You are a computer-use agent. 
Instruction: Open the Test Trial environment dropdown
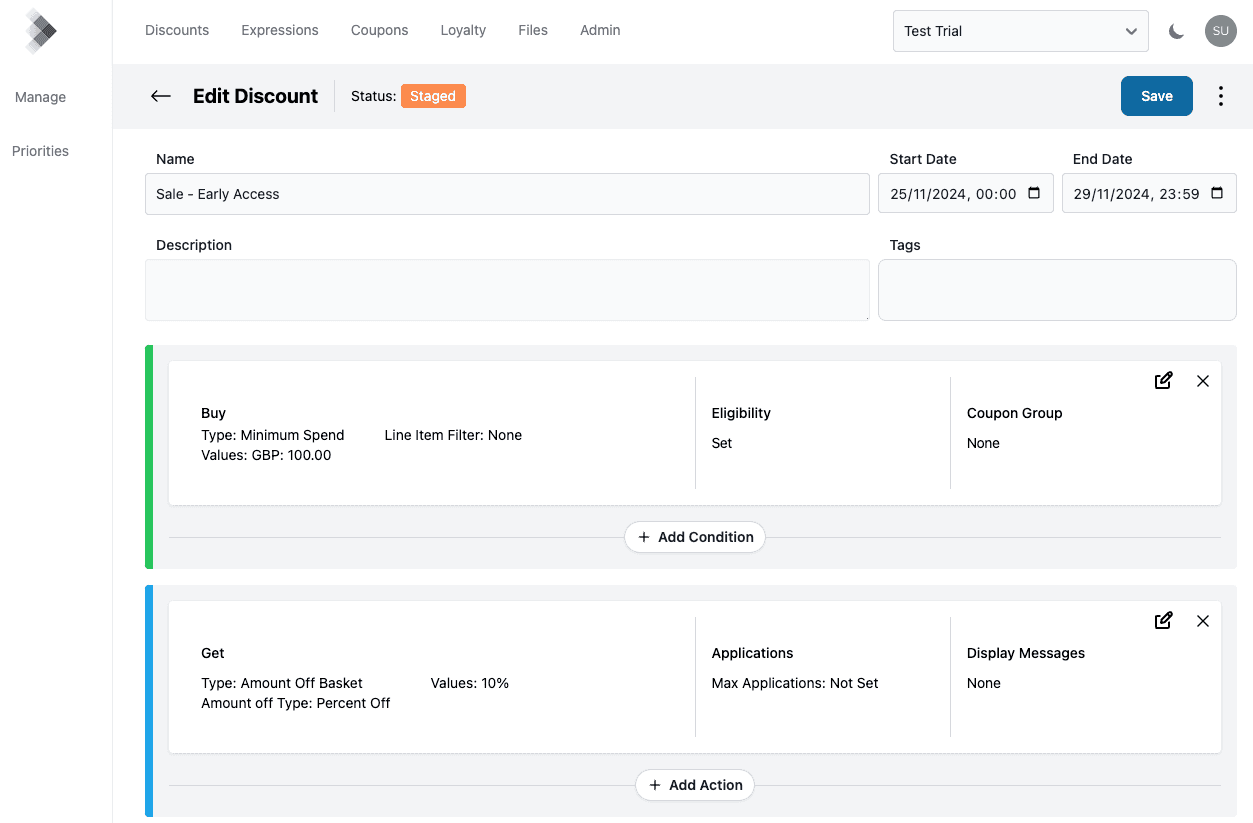[1019, 31]
